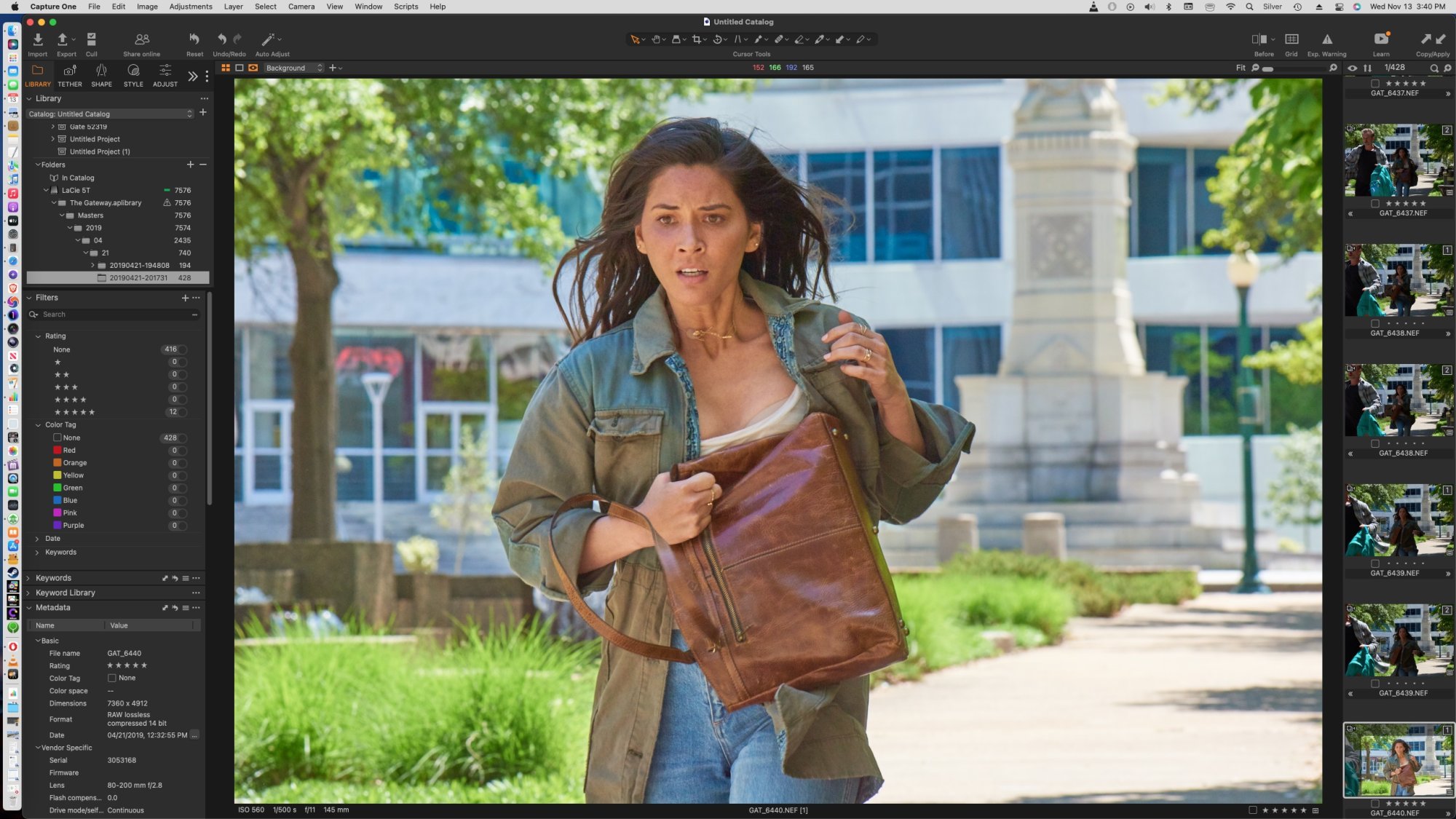The image size is (1456, 819).
Task: Toggle the Before comparison view
Action: click(x=1259, y=39)
